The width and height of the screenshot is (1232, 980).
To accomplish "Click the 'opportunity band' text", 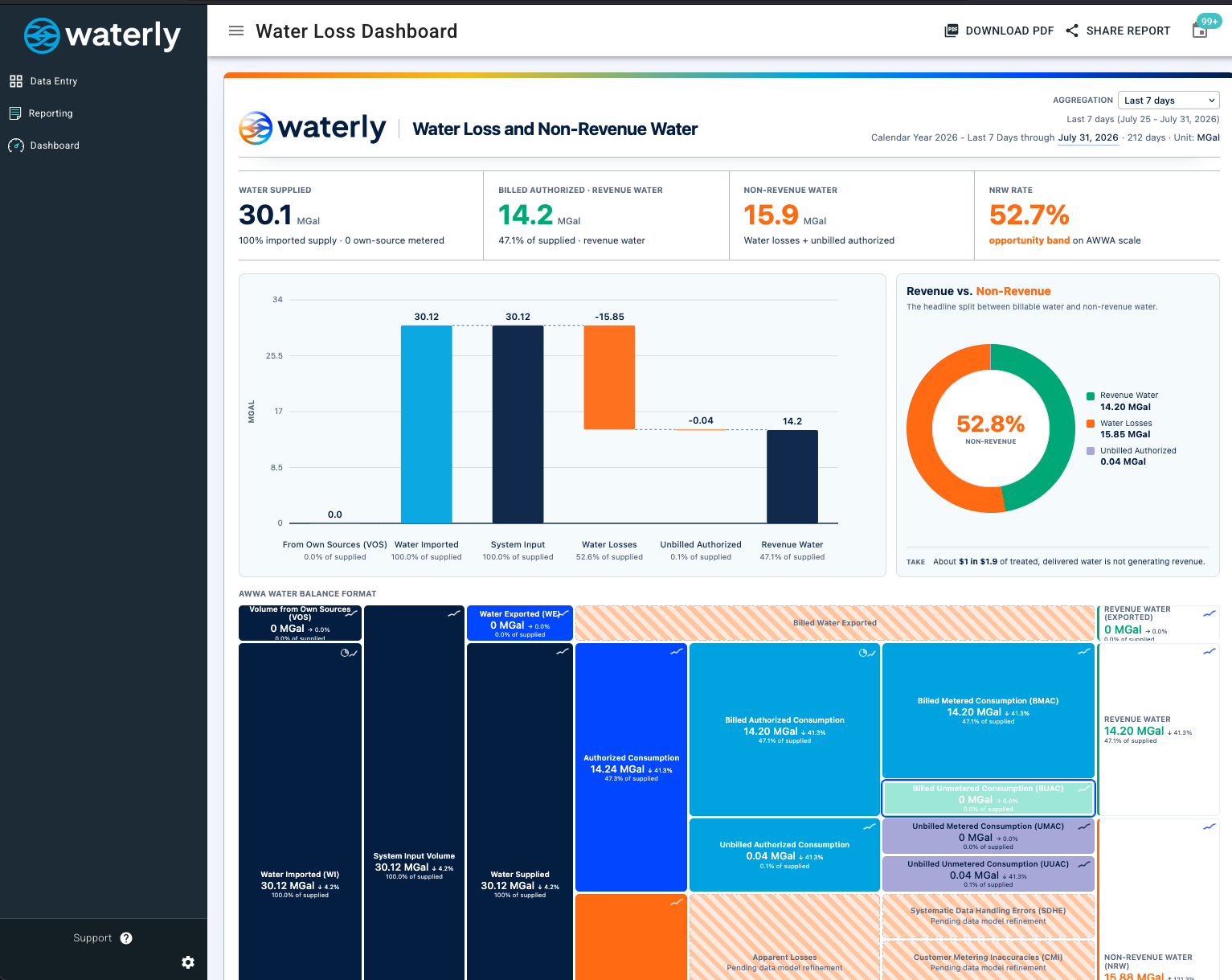I will [1029, 240].
